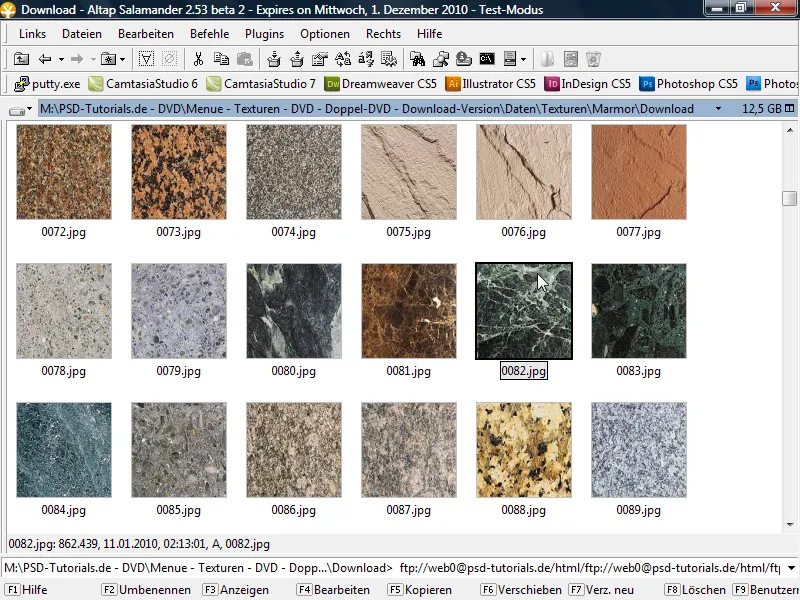This screenshot has height=600, width=800.
Task: Click the Select files filter icon
Action: click(146, 59)
